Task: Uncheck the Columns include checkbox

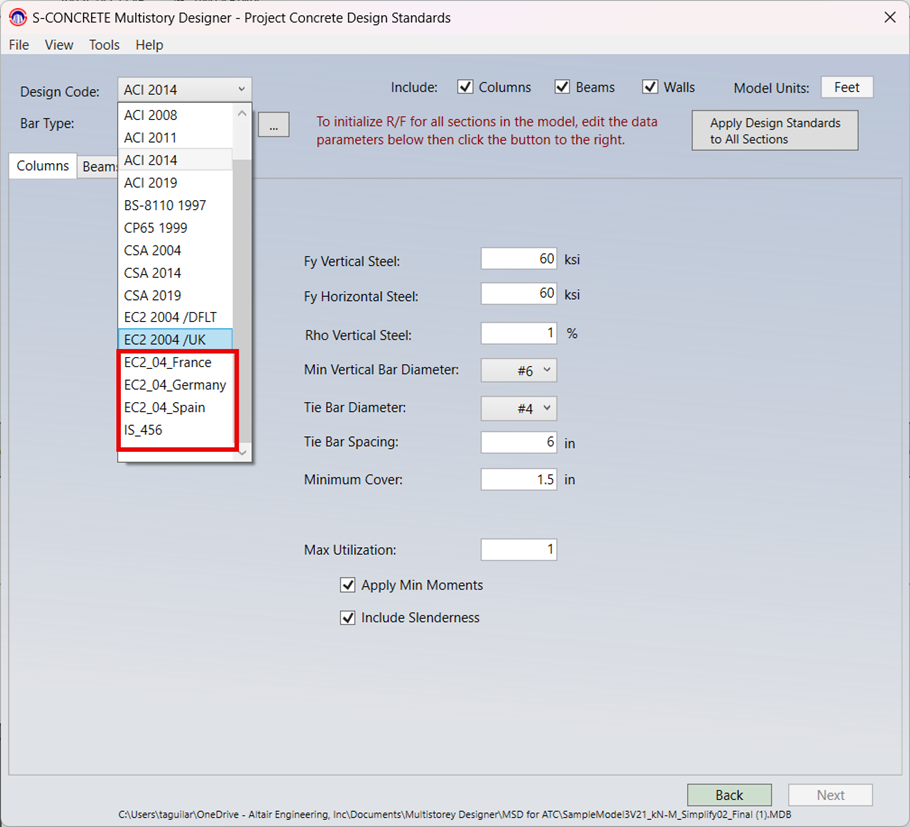Action: (465, 87)
